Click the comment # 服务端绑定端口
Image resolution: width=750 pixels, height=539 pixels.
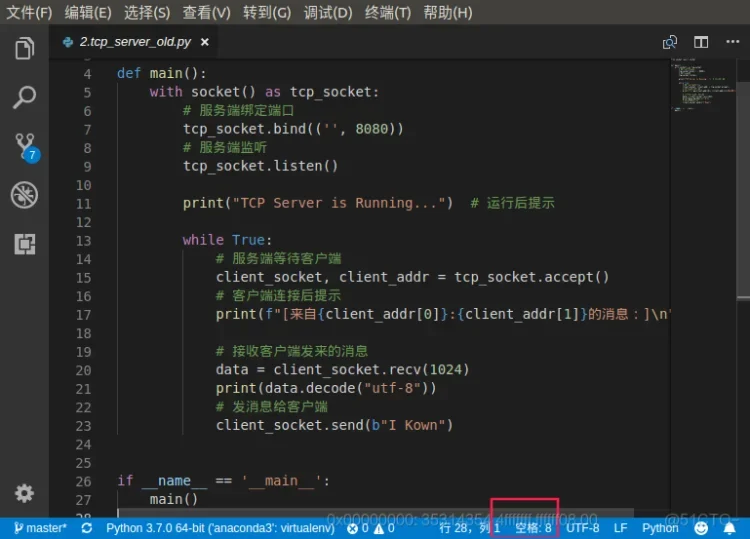pyautogui.click(x=238, y=110)
